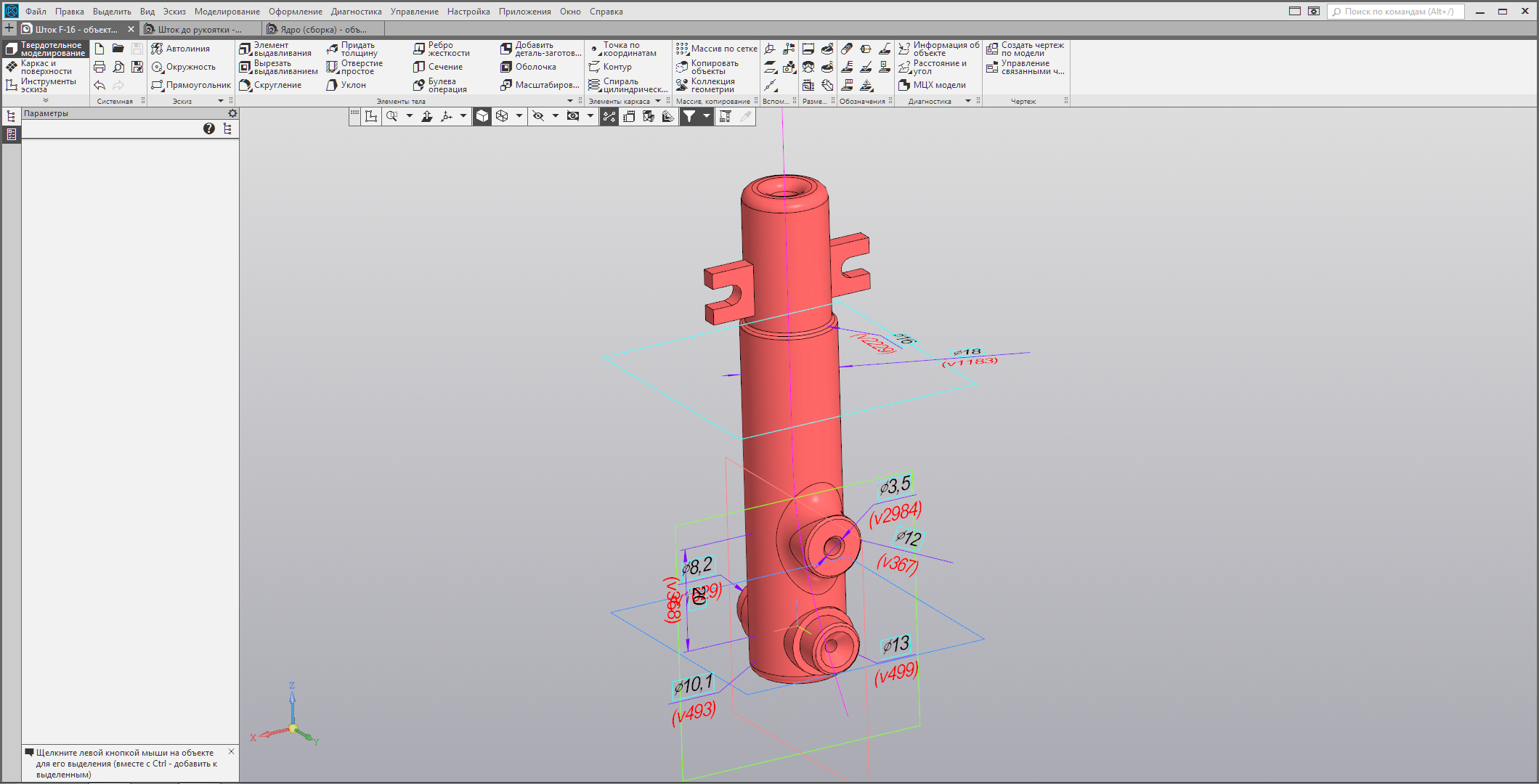Select the Окружность circle tool
Viewport: 1539px width, 784px height.
click(x=183, y=67)
